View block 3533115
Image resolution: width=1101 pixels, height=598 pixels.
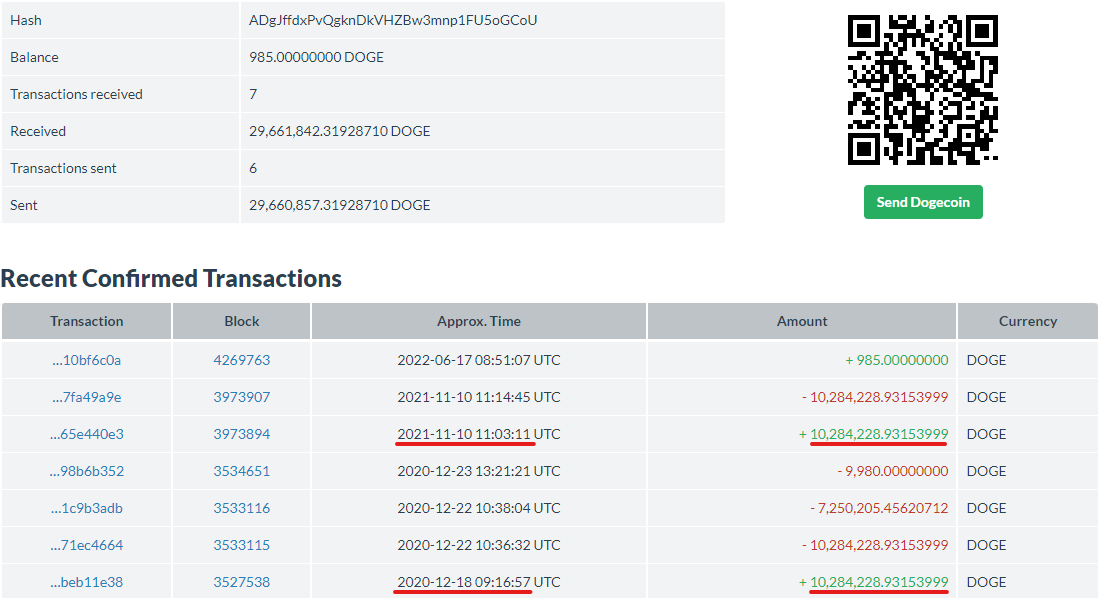coord(242,545)
